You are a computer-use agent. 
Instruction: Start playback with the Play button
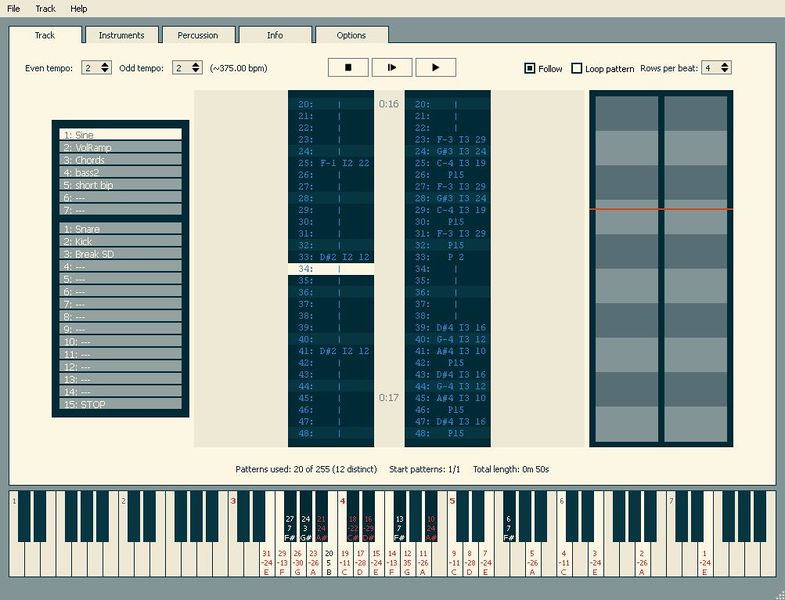(435, 68)
